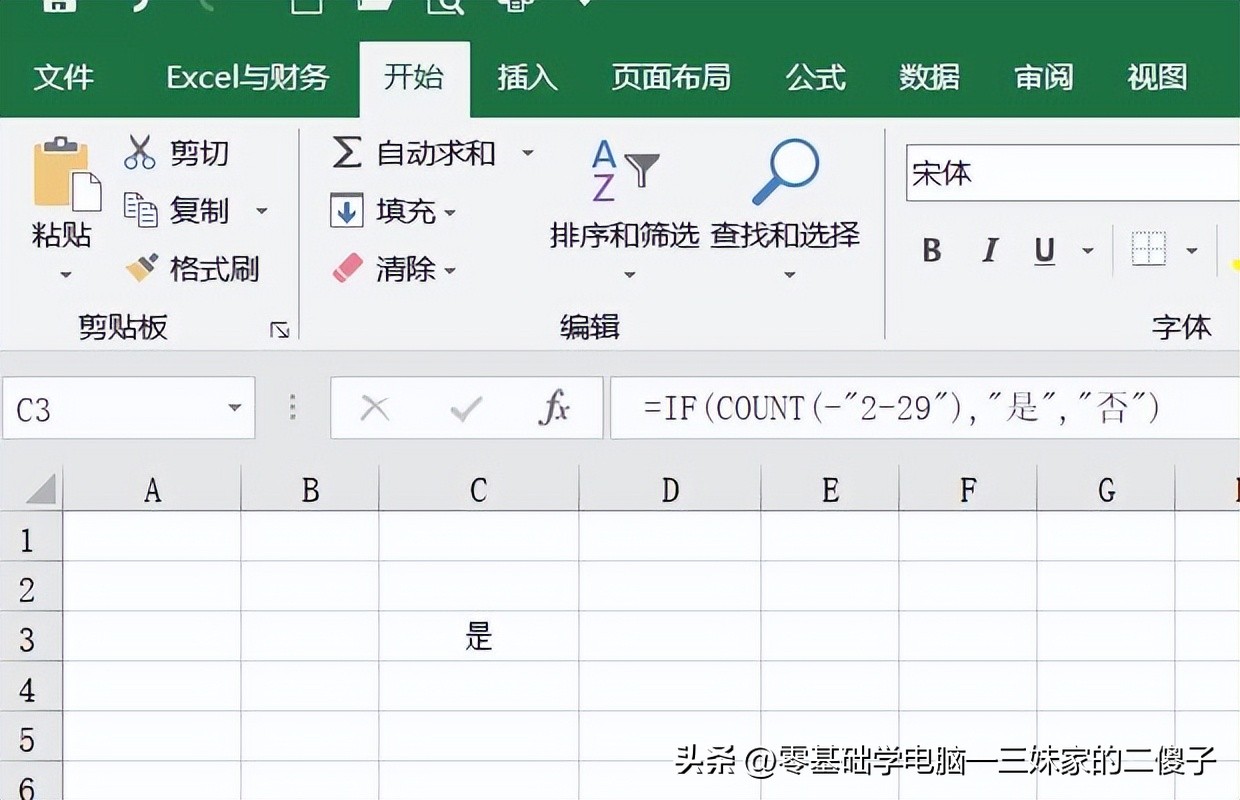Click the Copy icon

click(140, 210)
